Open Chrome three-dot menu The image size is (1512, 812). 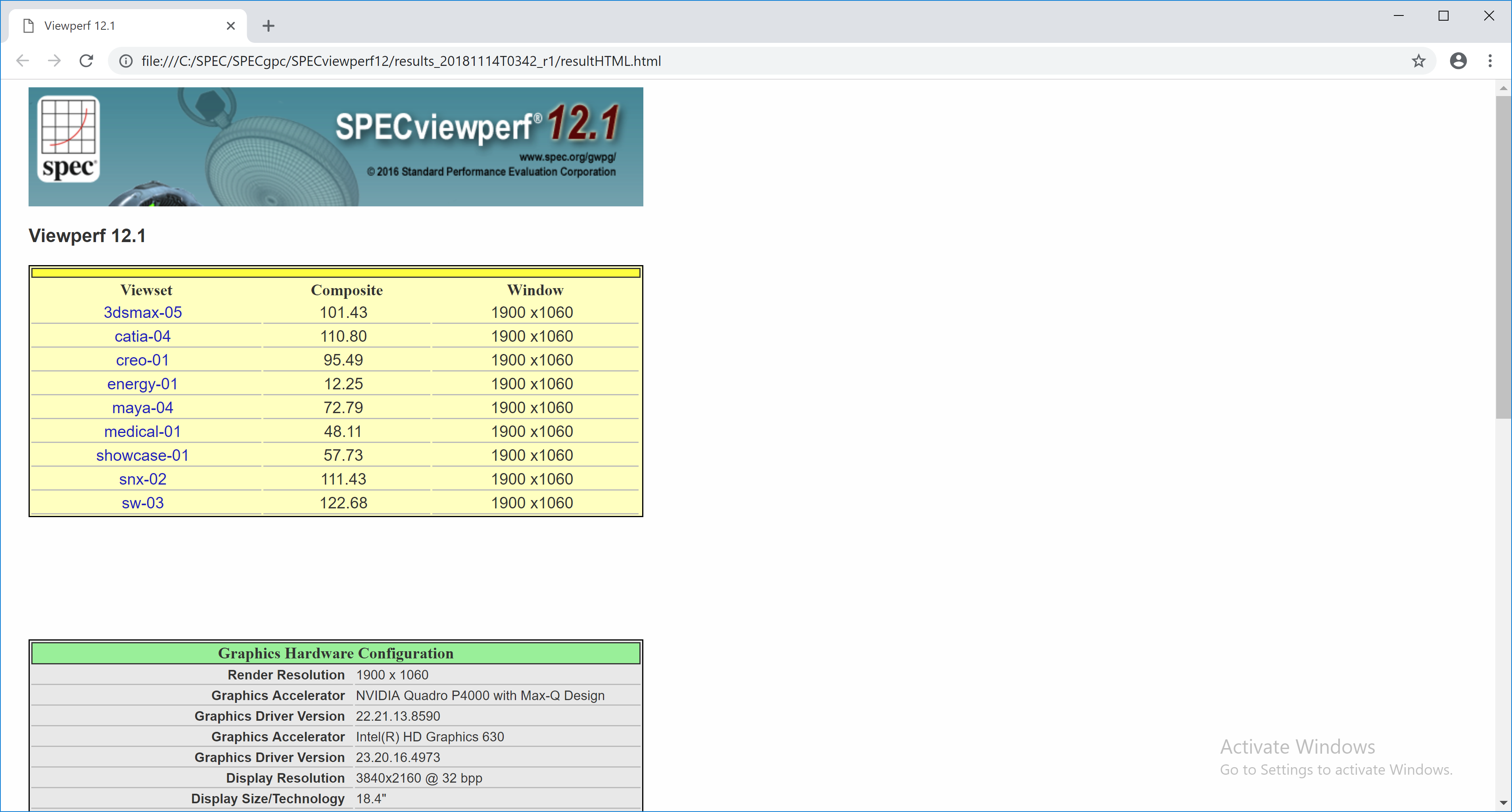click(x=1490, y=60)
